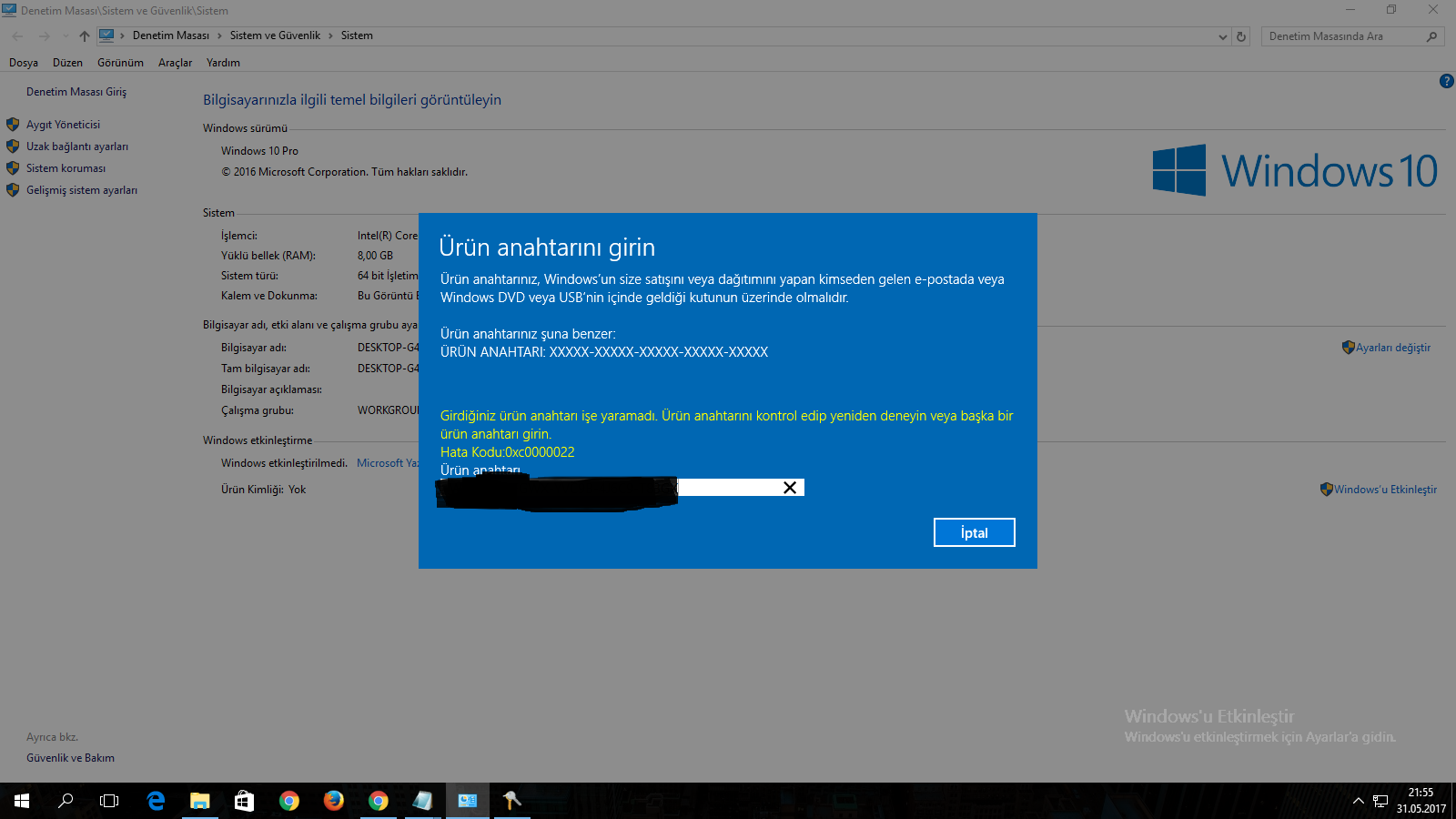Click the Windows Start button
Screen dimensions: 1456x819
click(22, 801)
